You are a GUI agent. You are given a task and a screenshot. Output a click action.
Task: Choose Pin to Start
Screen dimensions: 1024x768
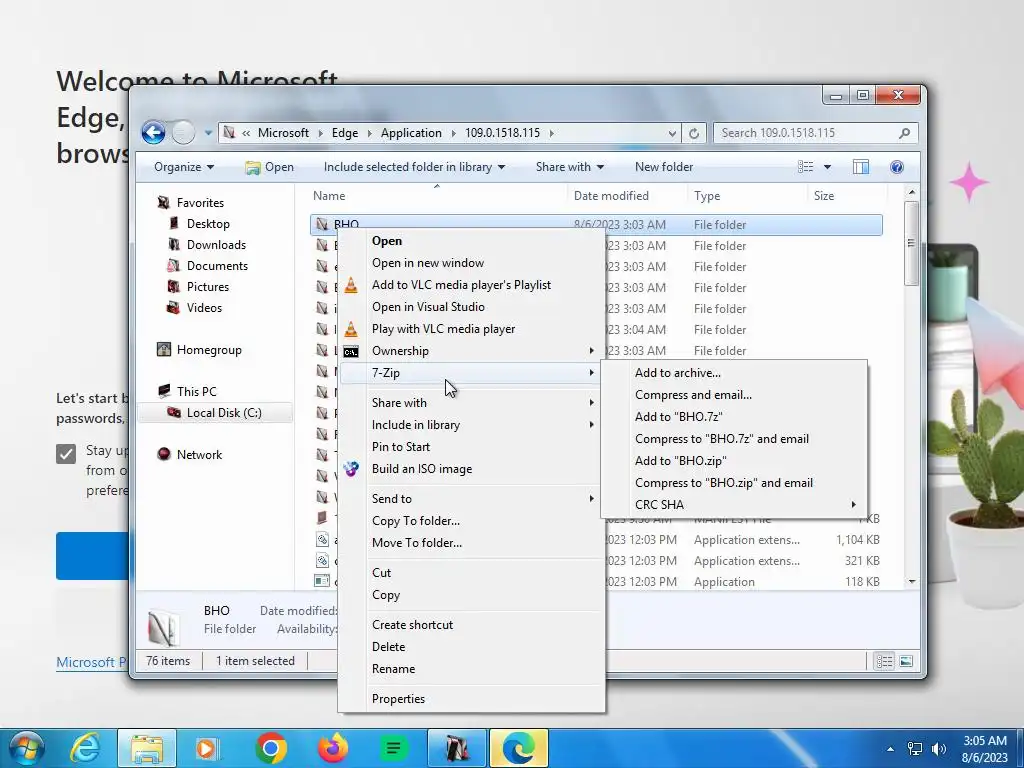click(472, 447)
